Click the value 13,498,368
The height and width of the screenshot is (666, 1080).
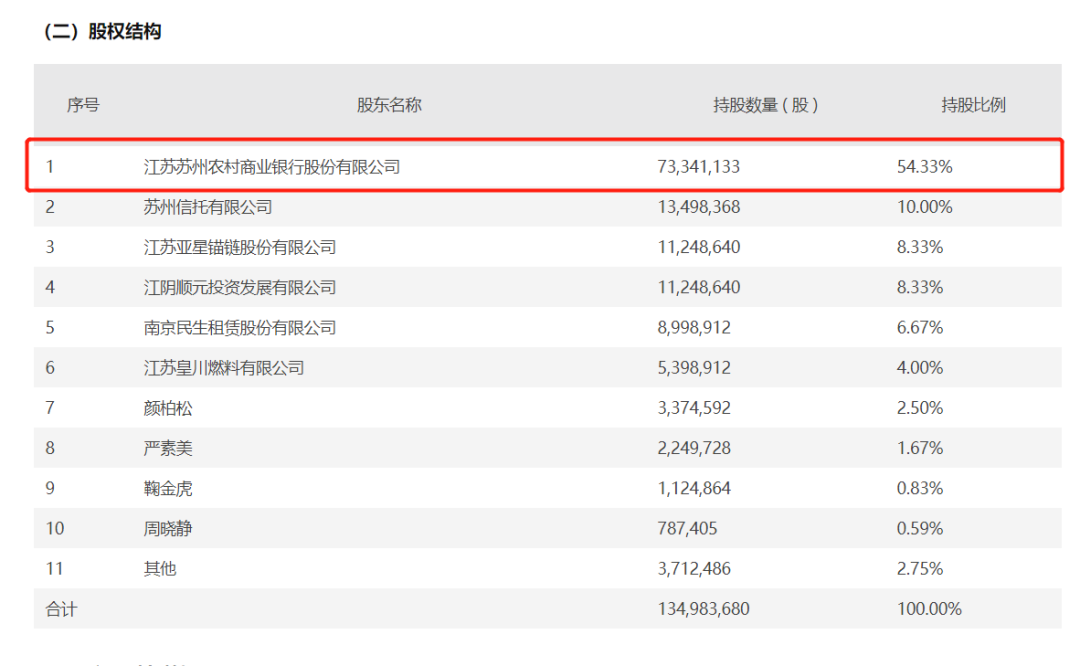point(698,207)
